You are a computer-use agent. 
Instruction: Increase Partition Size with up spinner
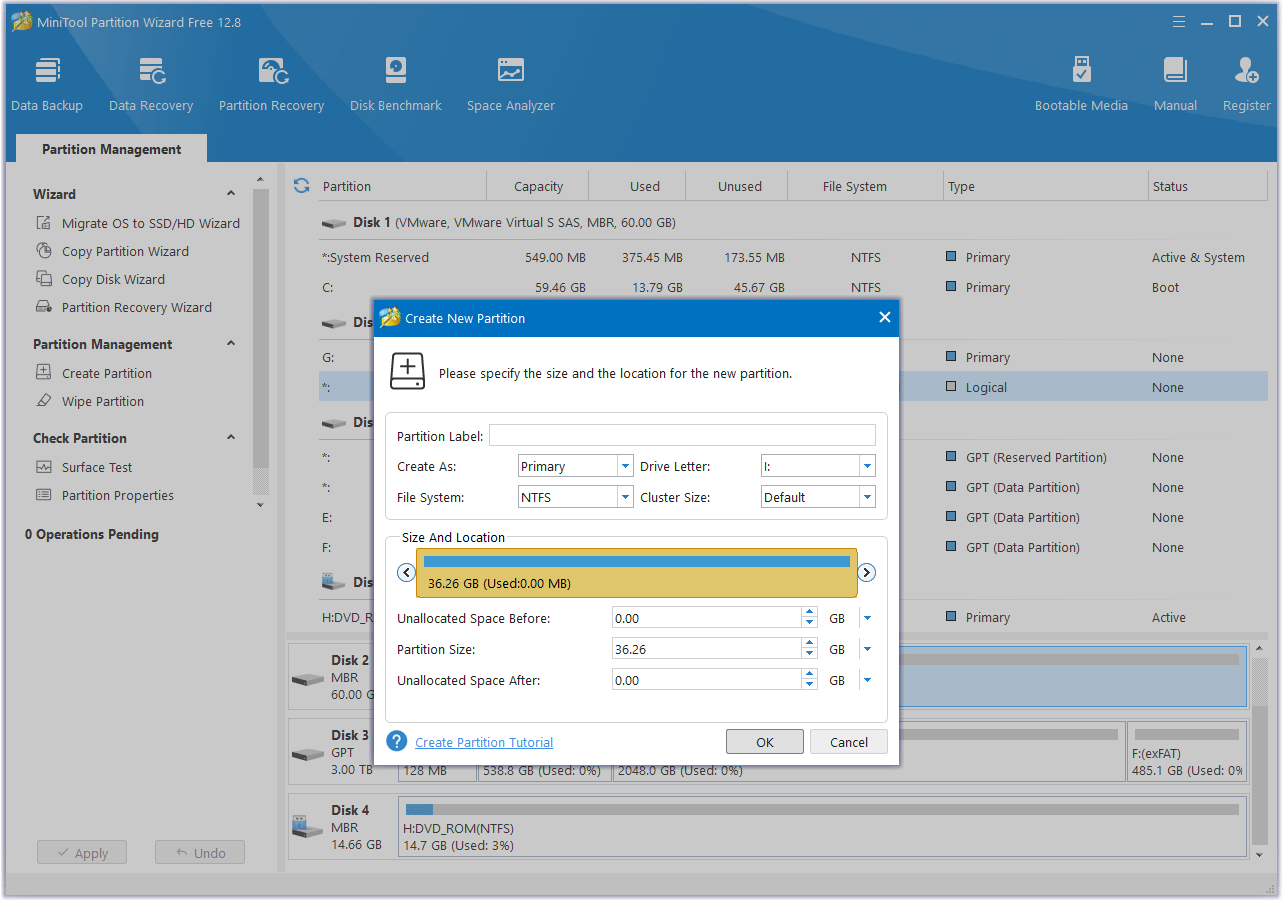tap(810, 644)
